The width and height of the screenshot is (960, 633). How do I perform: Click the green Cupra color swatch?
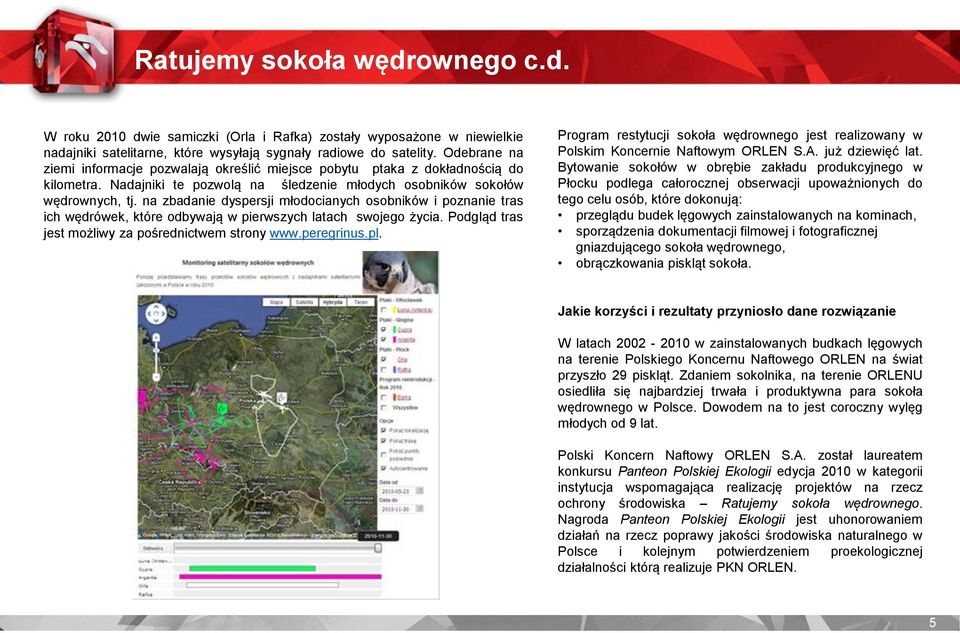394,329
